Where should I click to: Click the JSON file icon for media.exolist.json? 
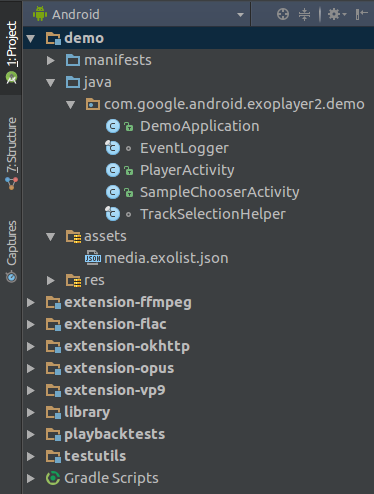tap(93, 258)
